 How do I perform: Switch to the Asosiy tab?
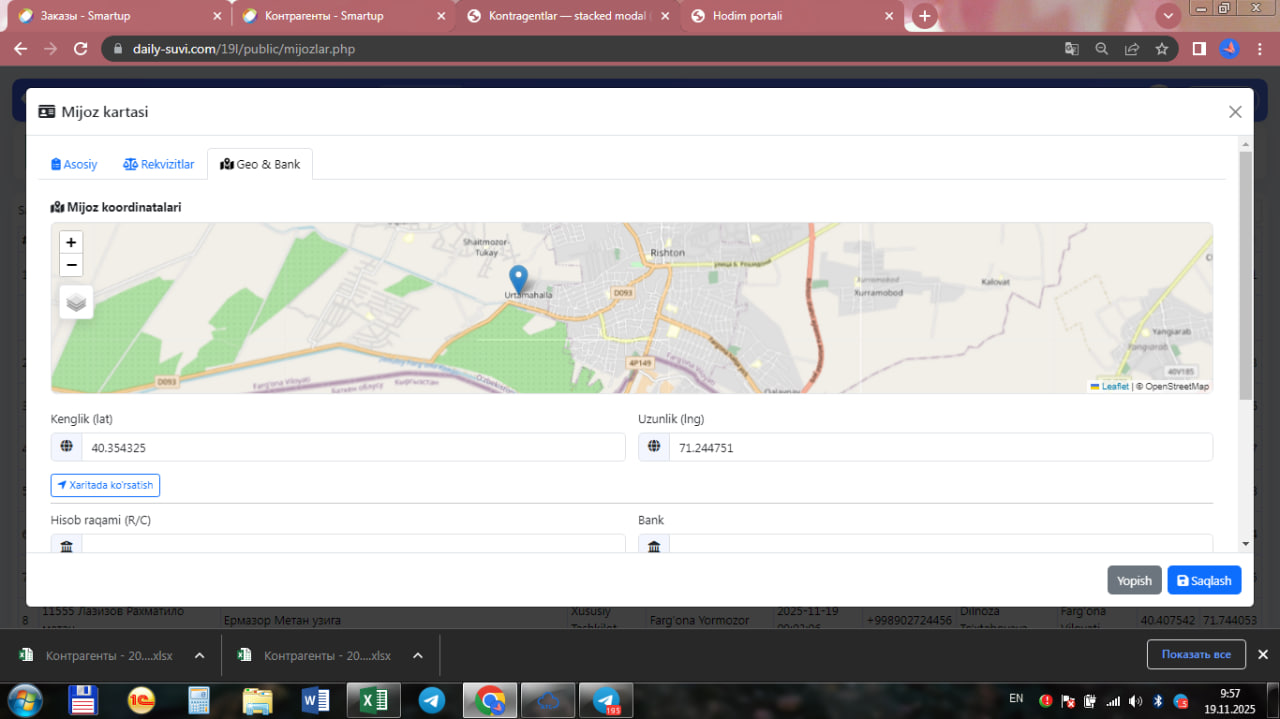click(x=74, y=164)
